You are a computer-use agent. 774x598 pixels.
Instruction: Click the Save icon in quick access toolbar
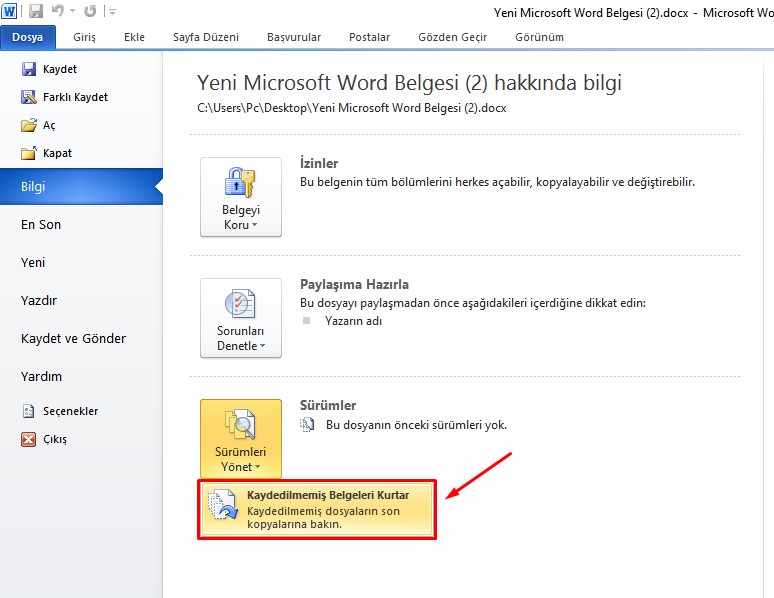[36, 12]
